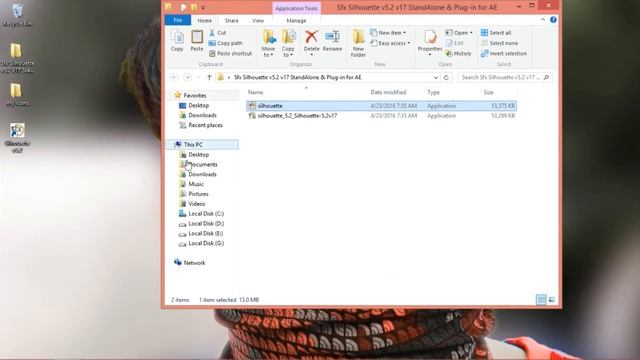Open Music folder in navigation pane
This screenshot has width=640, height=360.
pyautogui.click(x=196, y=184)
